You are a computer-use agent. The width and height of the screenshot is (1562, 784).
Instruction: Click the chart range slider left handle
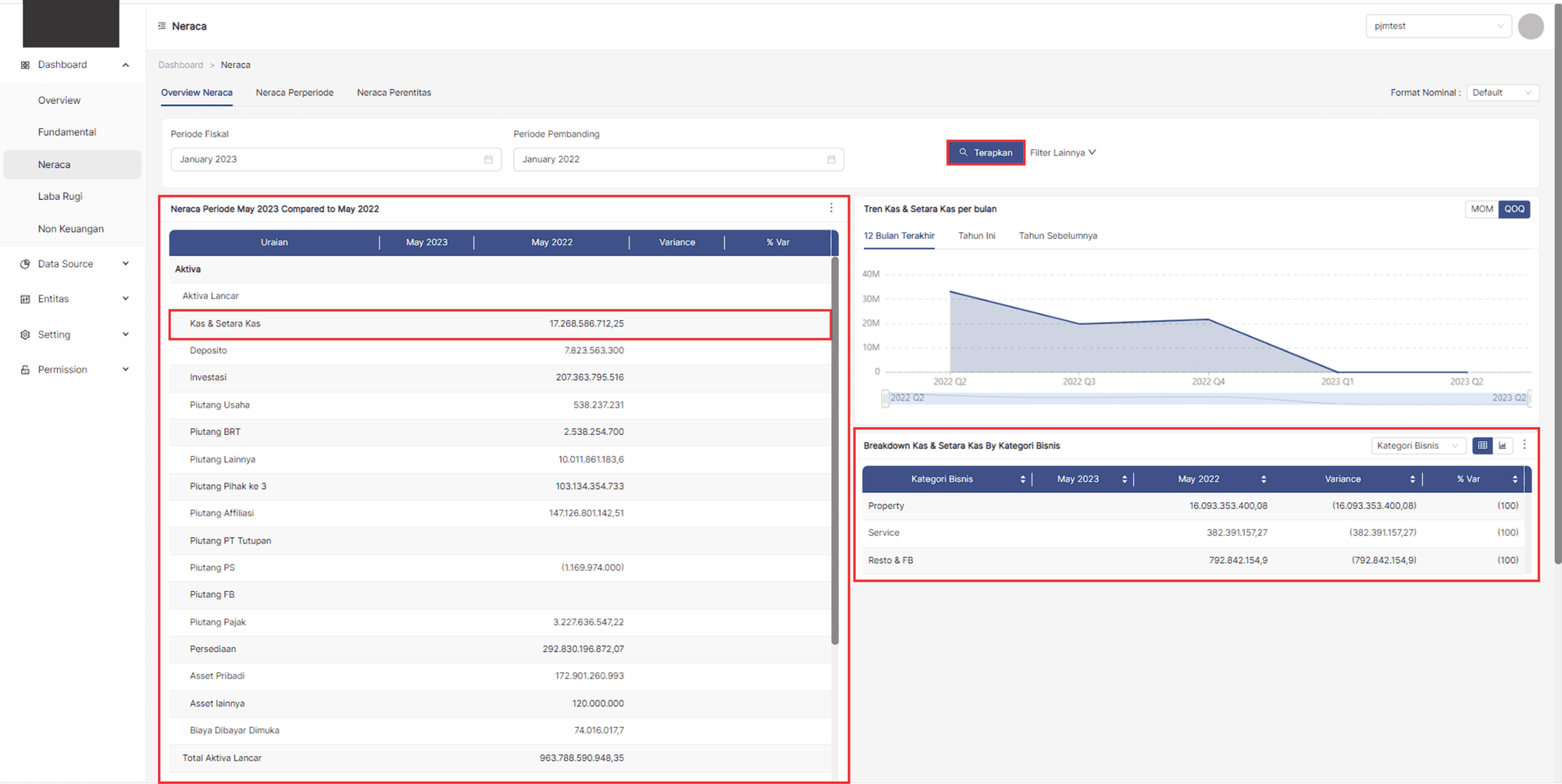[x=885, y=398]
